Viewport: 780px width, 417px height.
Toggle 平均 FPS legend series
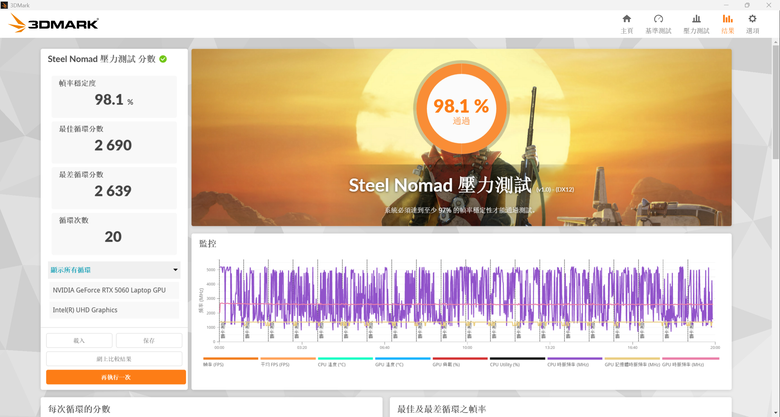tap(288, 362)
